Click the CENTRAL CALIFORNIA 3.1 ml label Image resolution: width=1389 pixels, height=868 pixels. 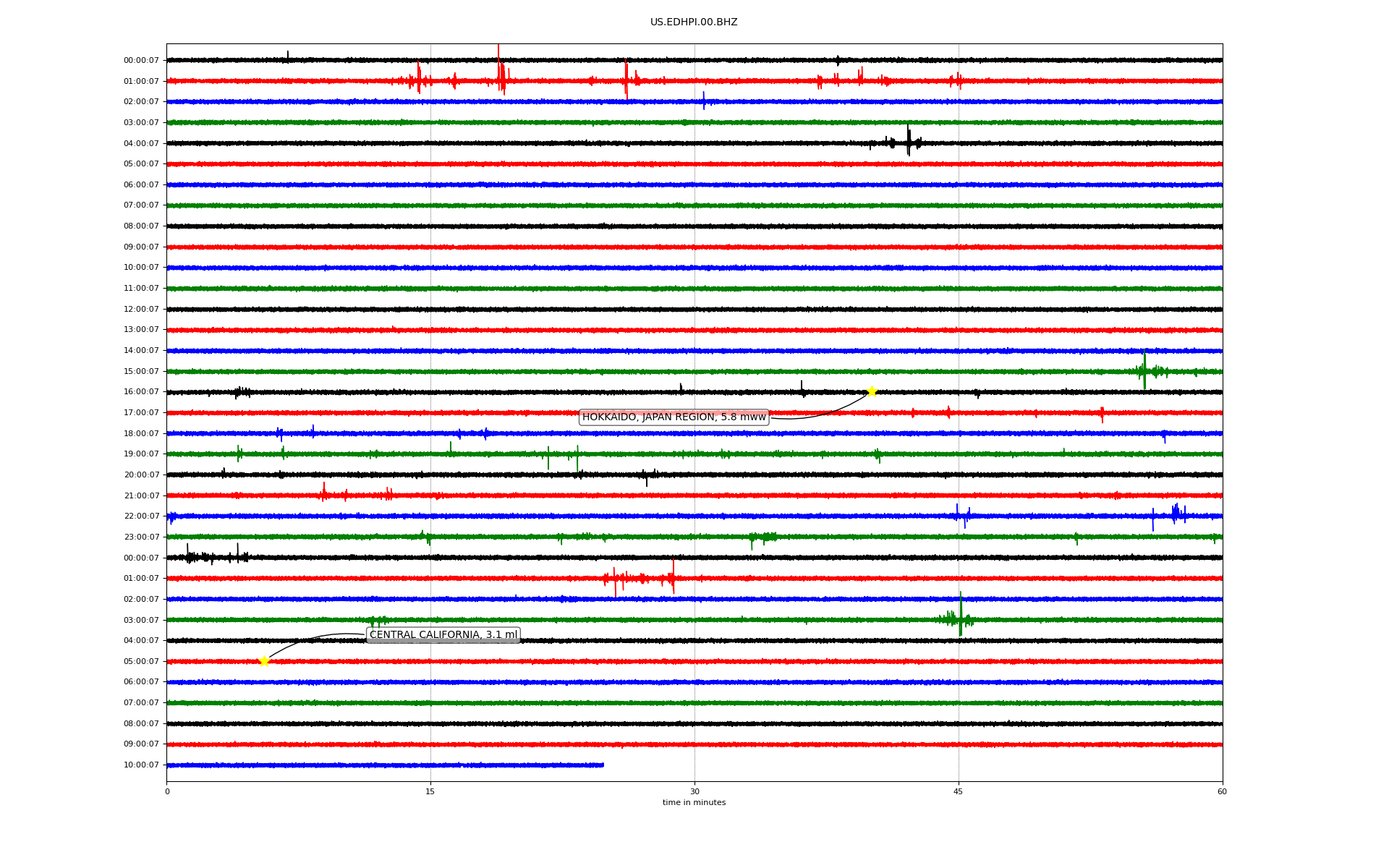point(443,635)
